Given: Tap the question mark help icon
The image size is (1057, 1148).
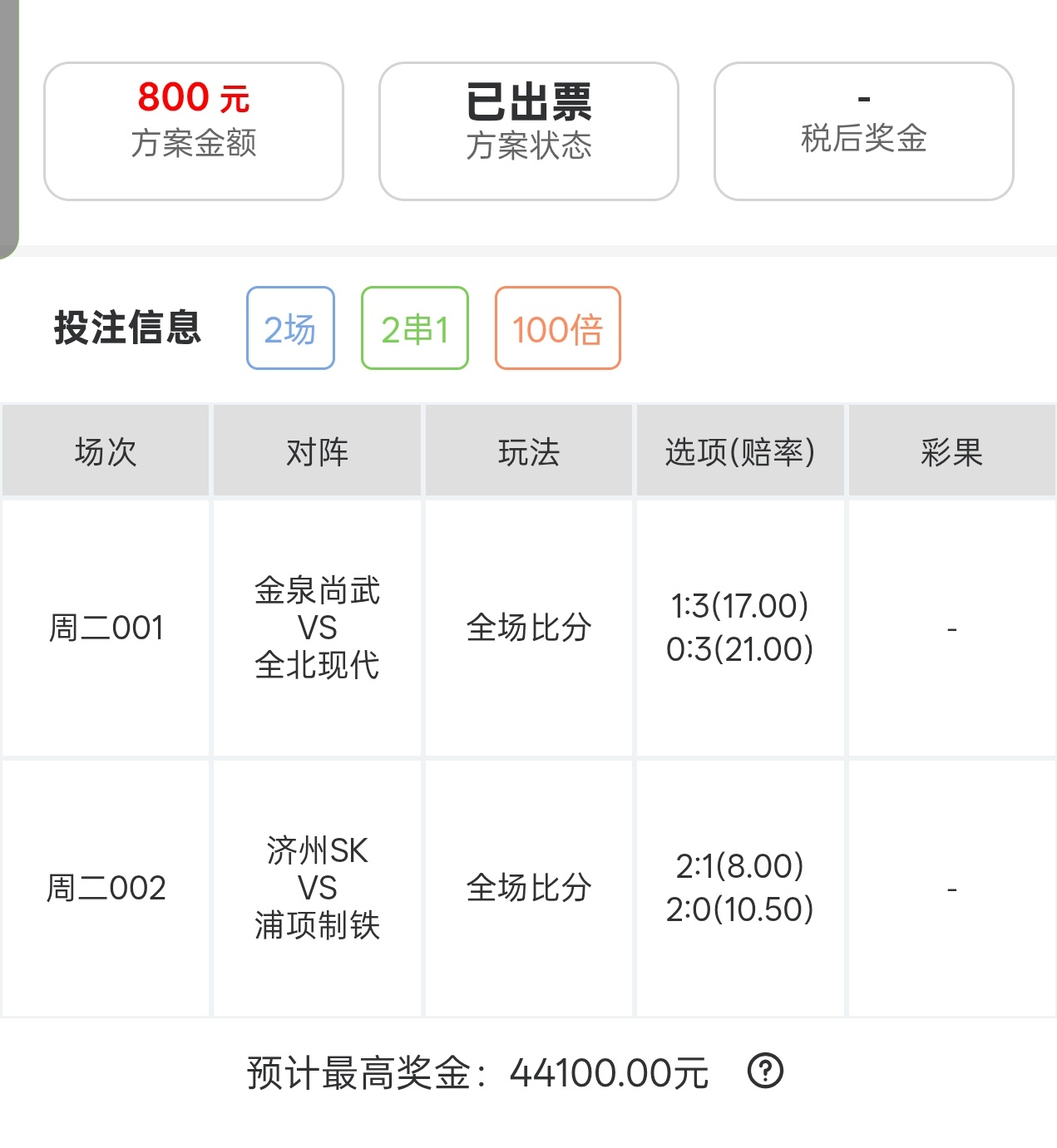Looking at the screenshot, I should coord(765,1071).
